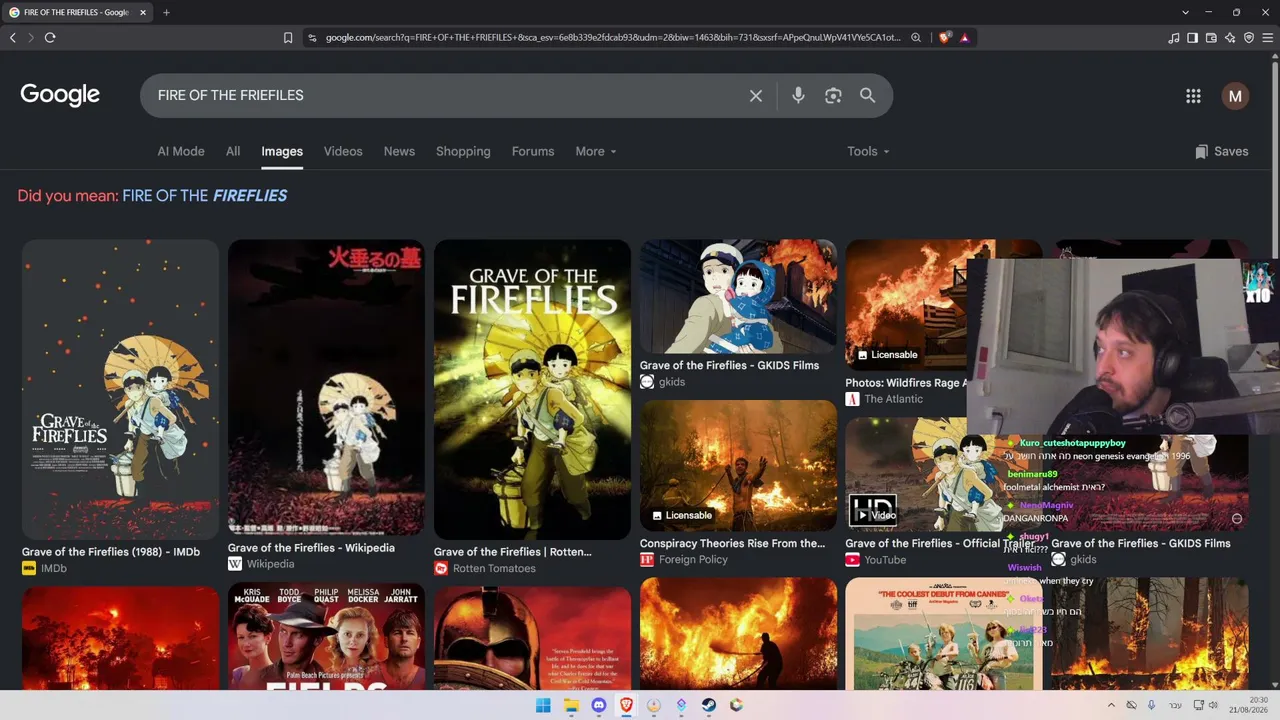
Task: Open Grave of the Fireflies (1988) - IMDb link
Action: point(111,552)
